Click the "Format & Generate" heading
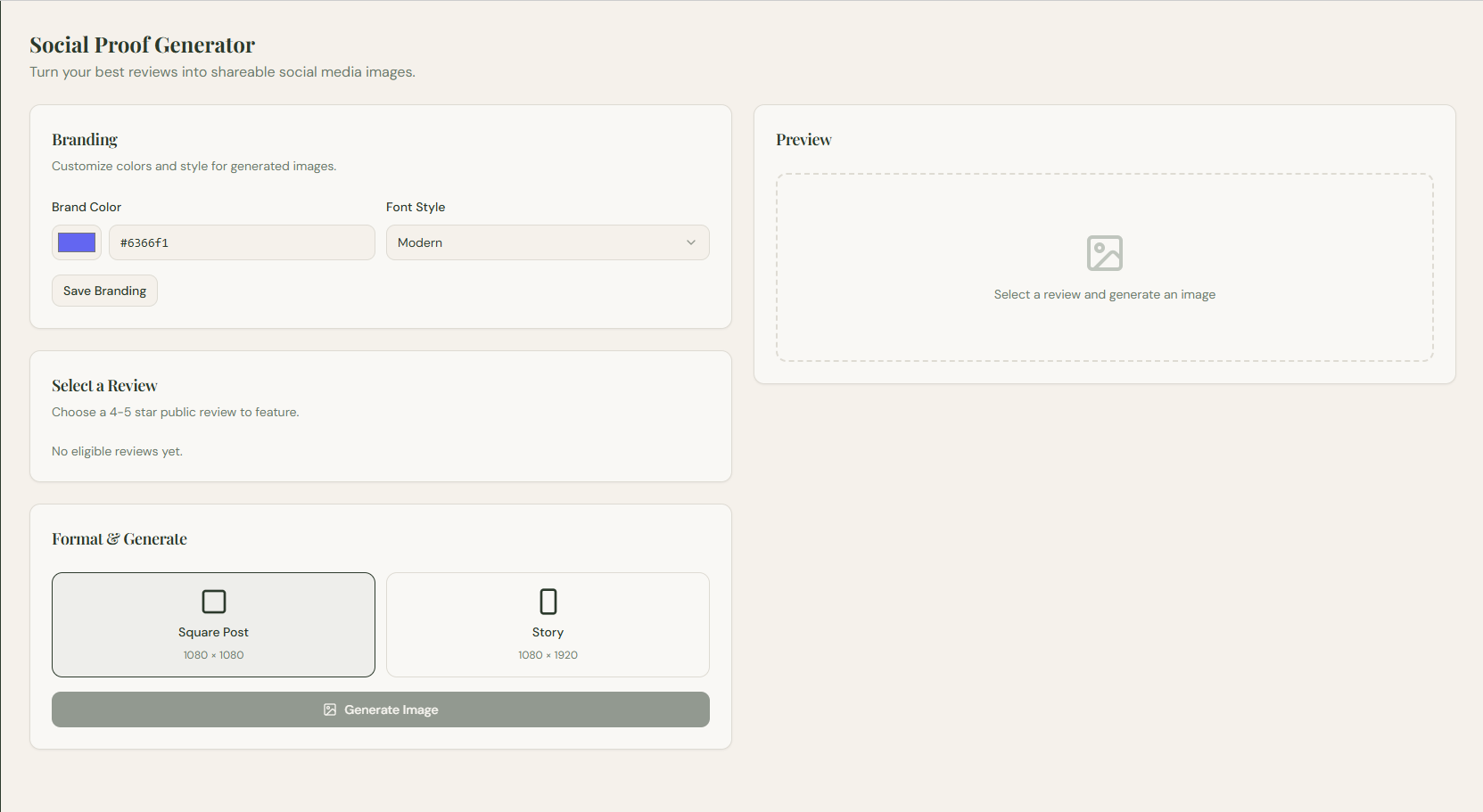Screen dimensions: 1483x812 pos(119,539)
